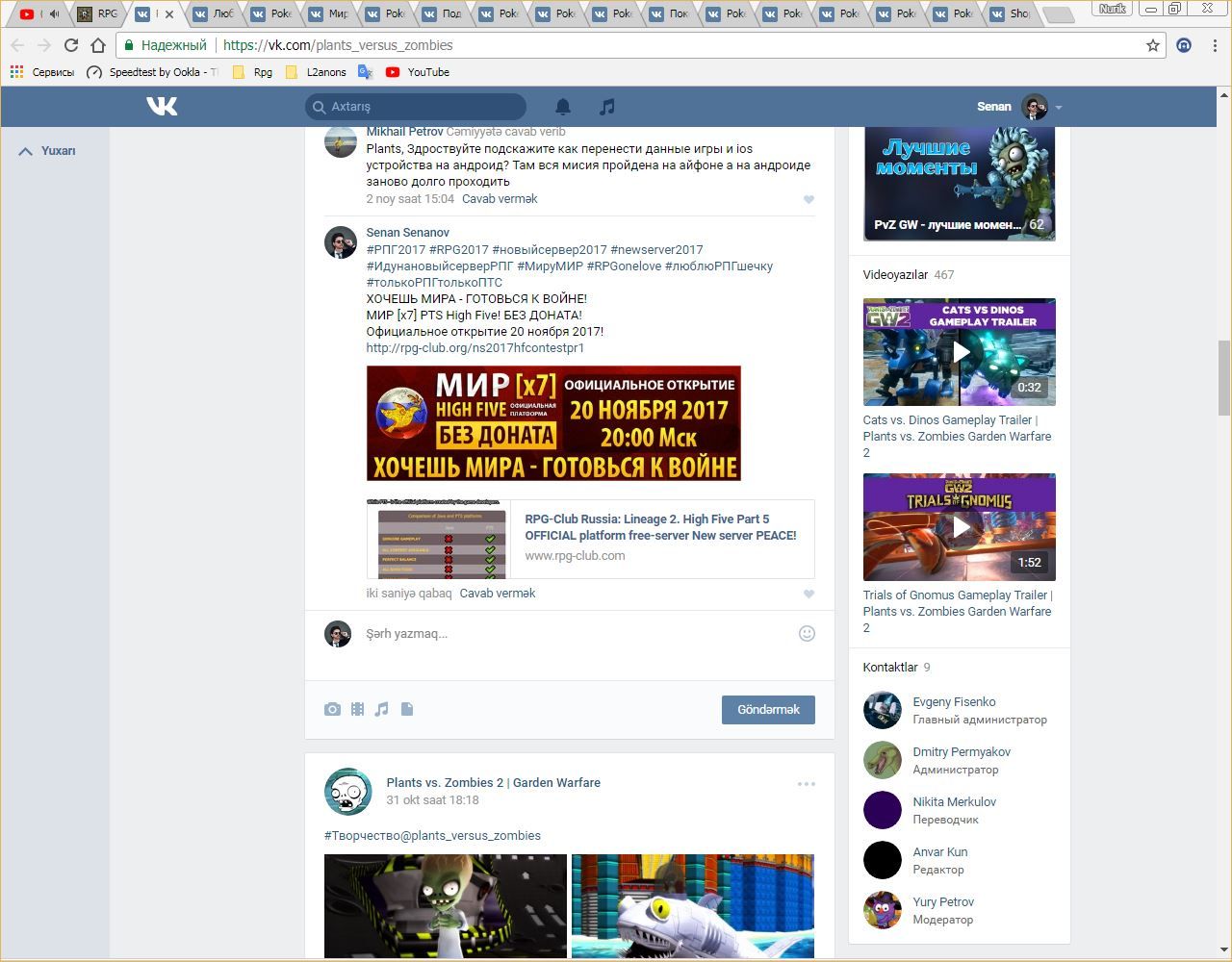
Task: Open the robot shark post image
Action: click(693, 906)
